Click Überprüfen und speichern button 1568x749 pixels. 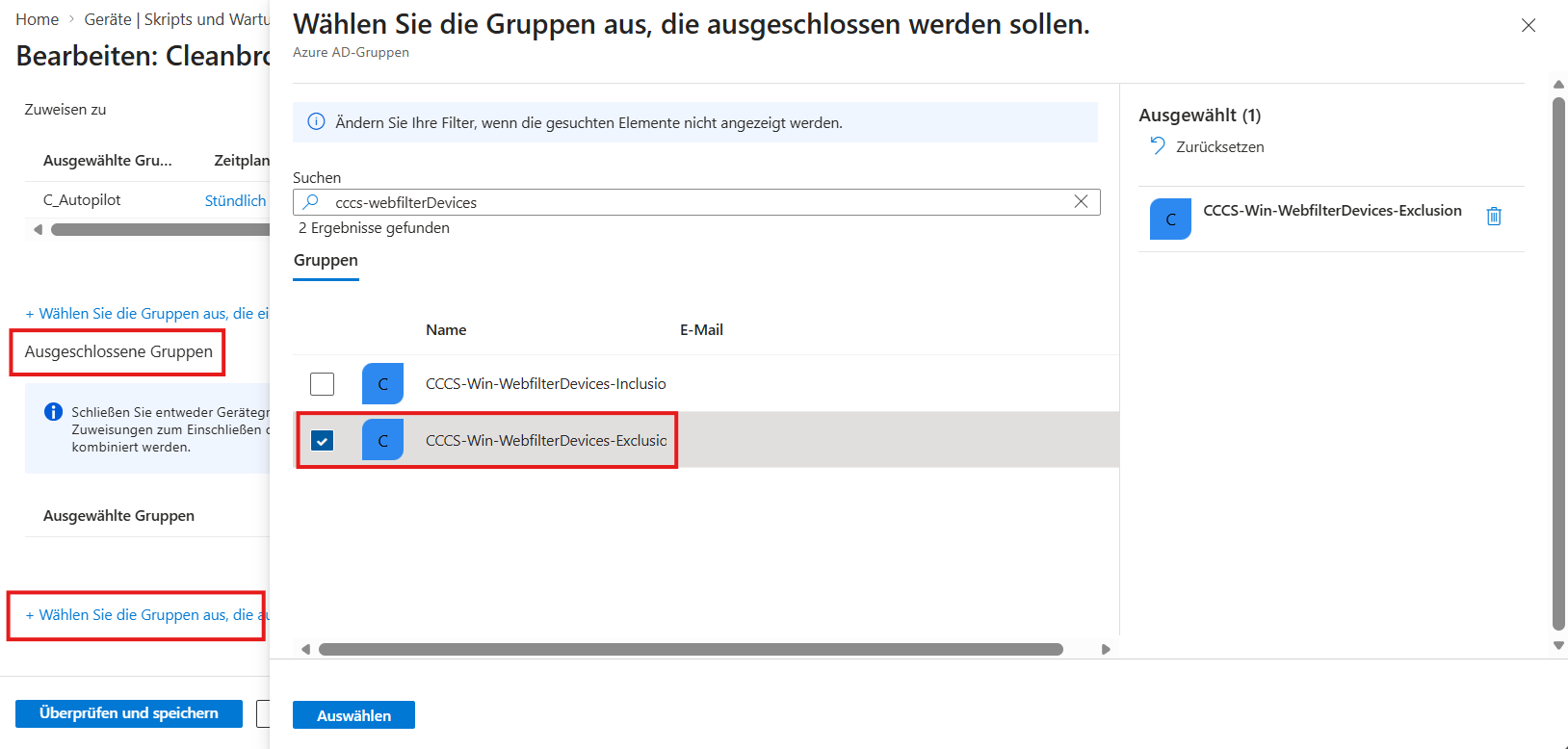[129, 713]
